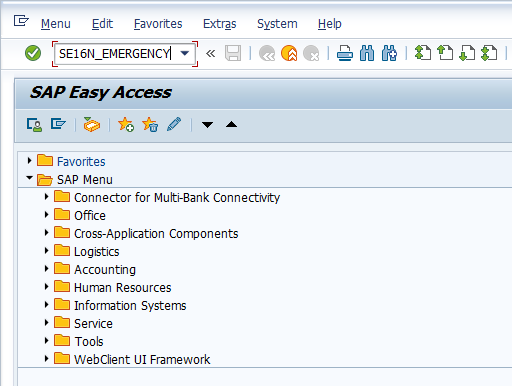Screen dimensions: 512x386
Task: Click the Move Favorites Down arrow
Action: coord(207,125)
